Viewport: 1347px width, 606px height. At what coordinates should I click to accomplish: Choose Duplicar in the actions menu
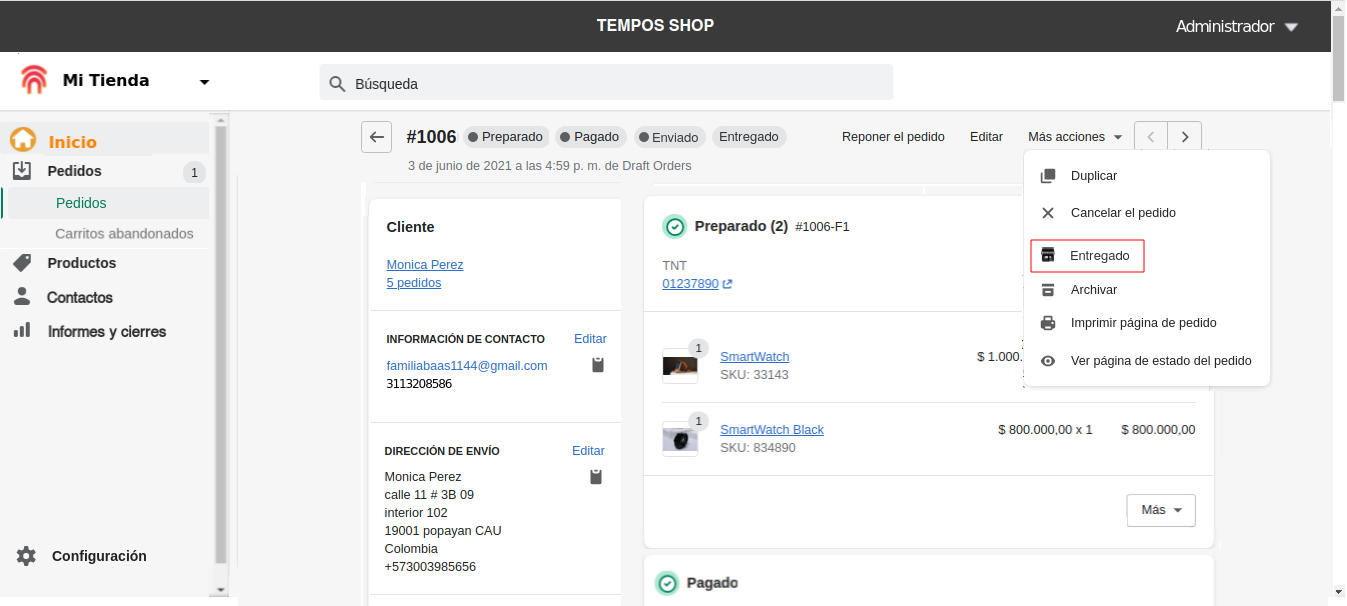pos(1093,176)
